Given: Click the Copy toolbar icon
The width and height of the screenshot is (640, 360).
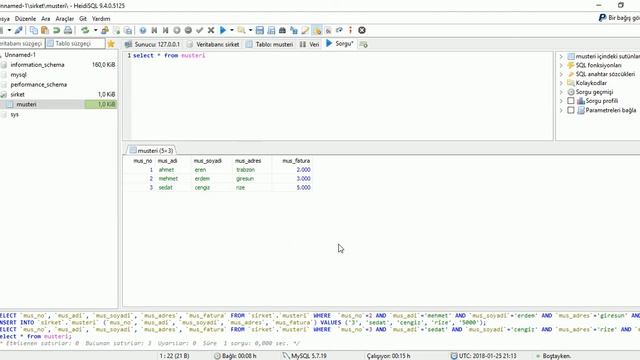Looking at the screenshot, I should [x=33, y=30].
